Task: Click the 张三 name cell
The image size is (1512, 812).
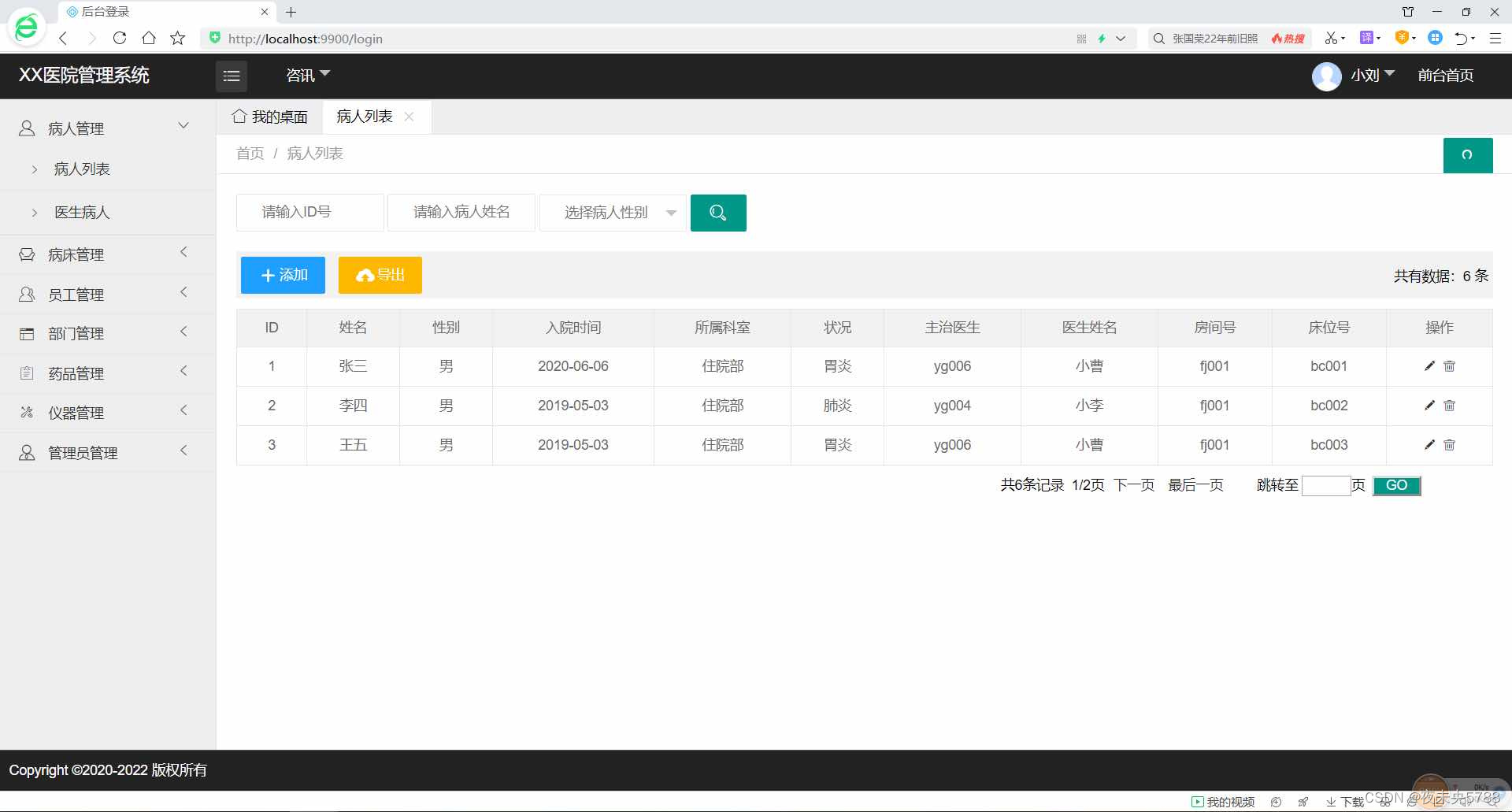Action: [x=353, y=366]
